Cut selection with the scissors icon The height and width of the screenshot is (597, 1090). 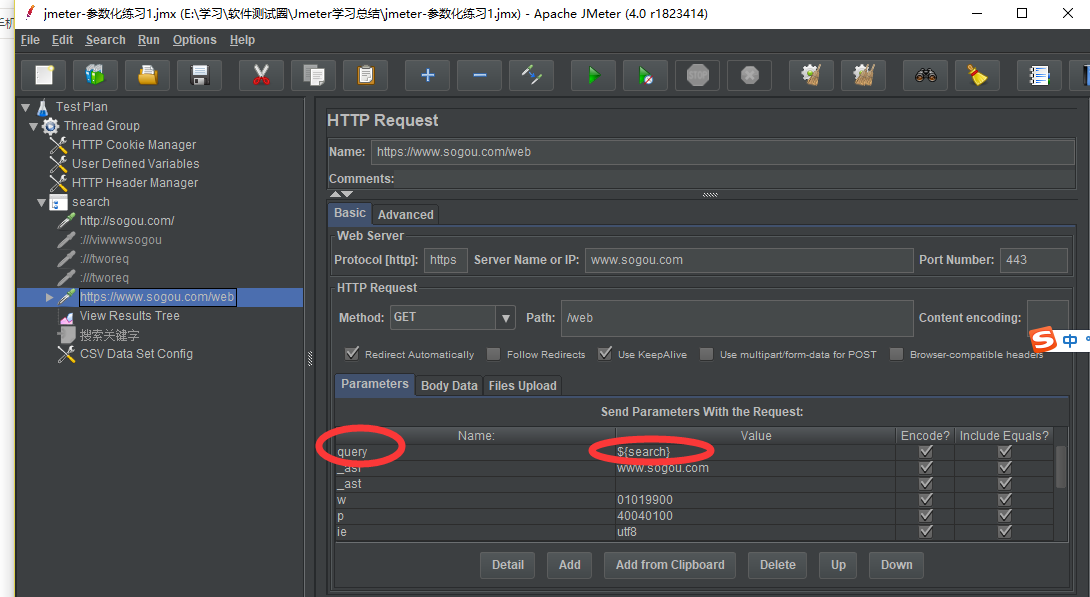[261, 75]
